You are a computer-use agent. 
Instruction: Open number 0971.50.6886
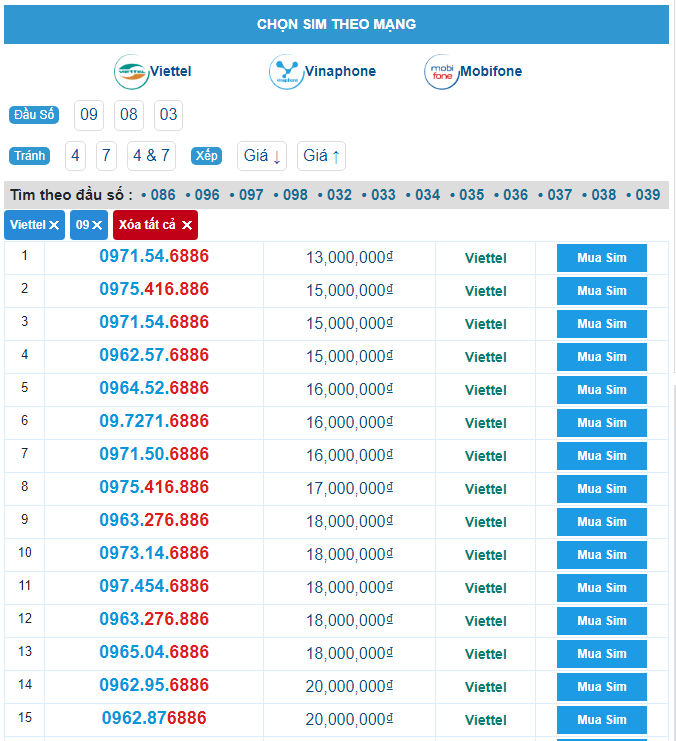click(154, 454)
